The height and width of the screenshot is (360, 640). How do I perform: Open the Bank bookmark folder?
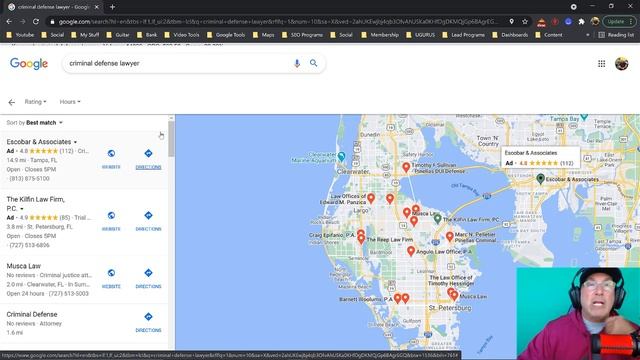147,35
